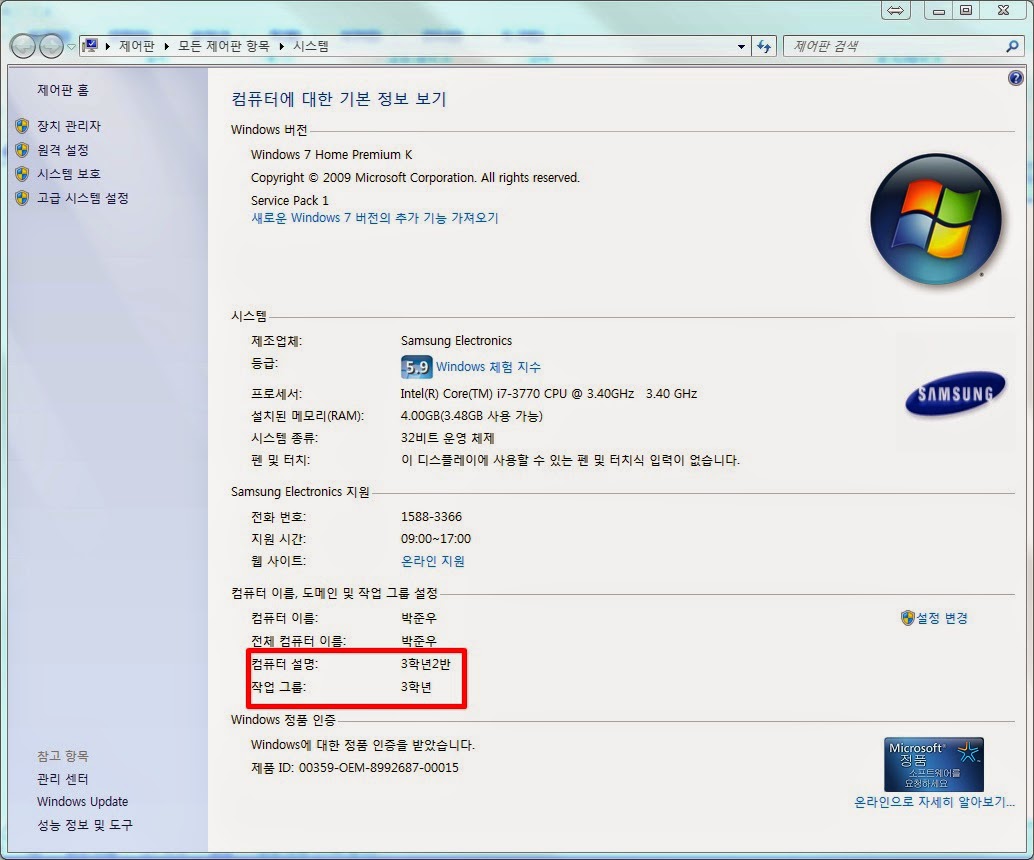The width and height of the screenshot is (1034, 860).
Task: Click shield icon beside 장치 관리자
Action: pos(22,126)
